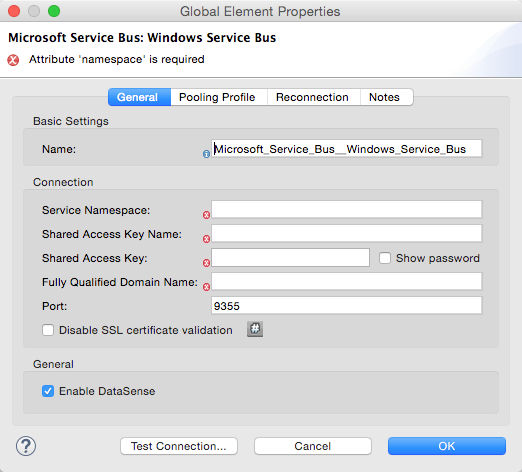Click the expression hash icon beside SSL validation
The image size is (522, 472).
tap(255, 329)
